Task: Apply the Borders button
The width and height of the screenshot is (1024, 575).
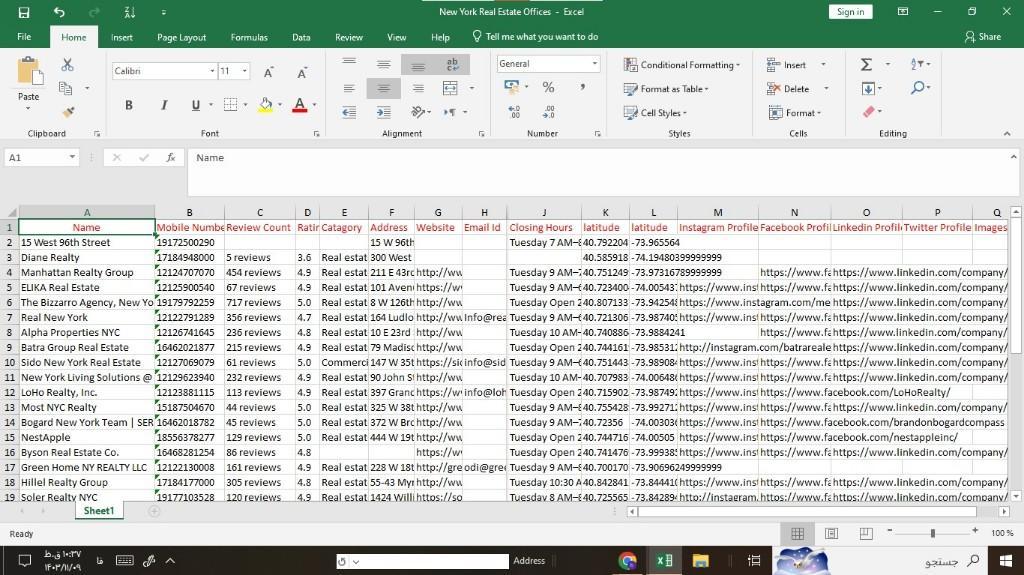Action: pyautogui.click(x=230, y=105)
